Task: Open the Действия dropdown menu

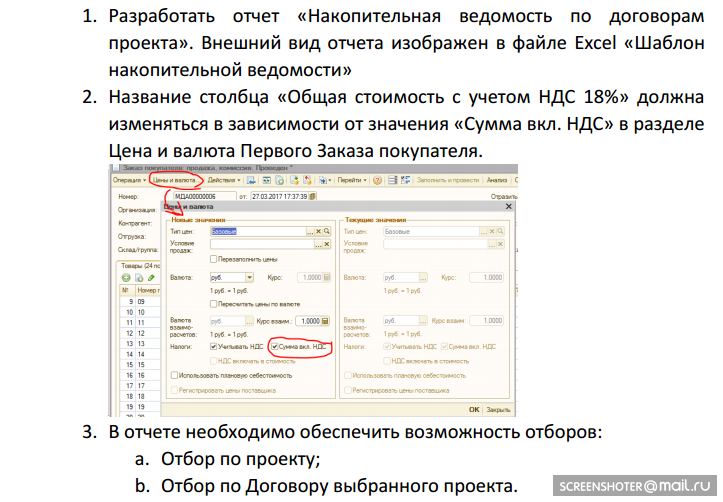Action: point(223,180)
